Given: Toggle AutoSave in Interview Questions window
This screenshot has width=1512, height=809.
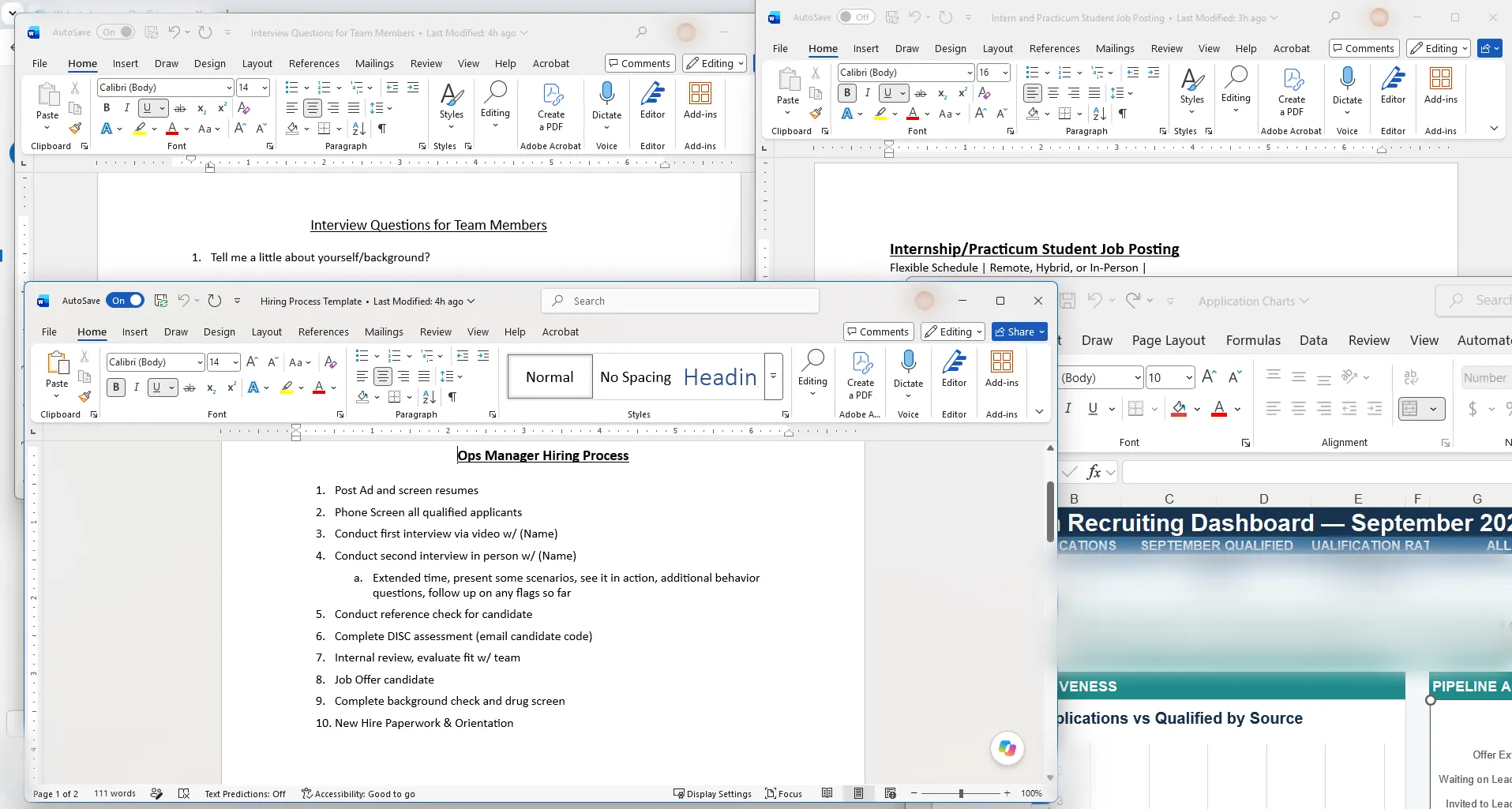Looking at the screenshot, I should (x=115, y=32).
